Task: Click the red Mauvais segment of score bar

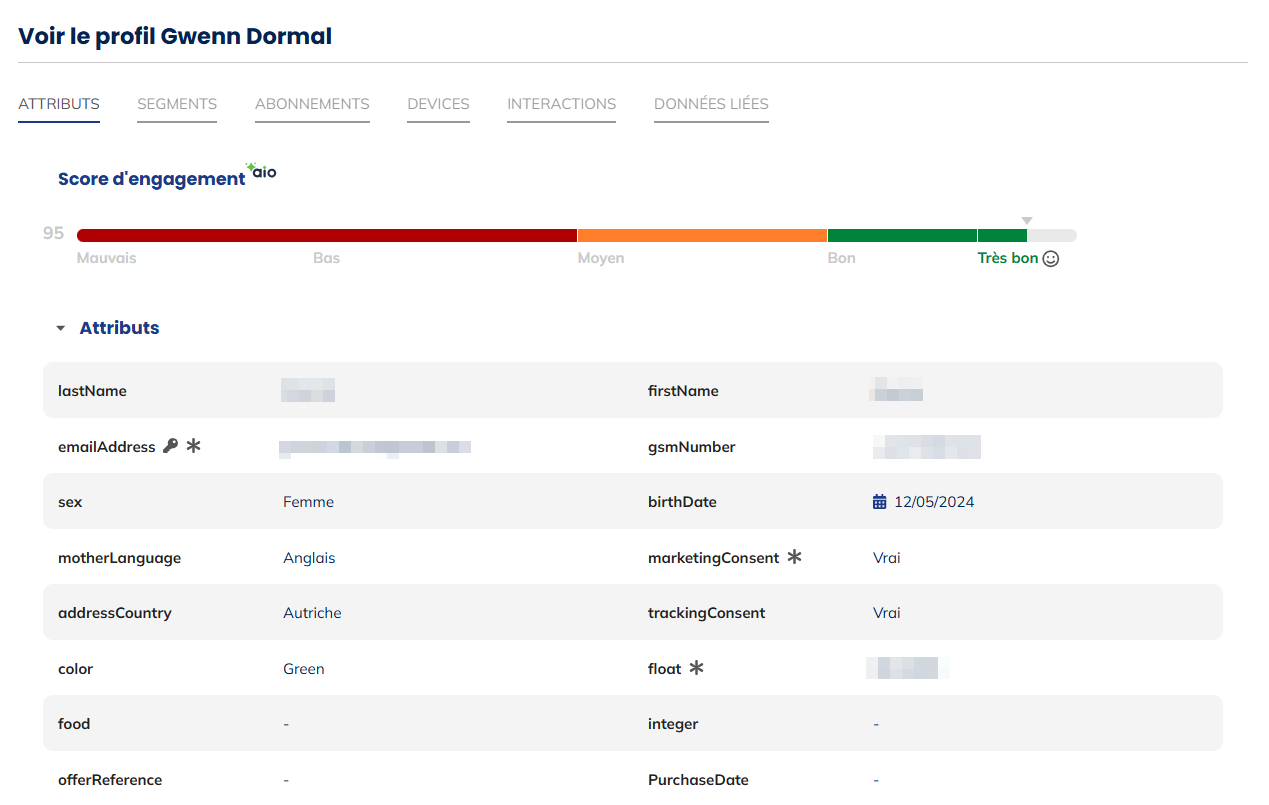Action: point(326,235)
